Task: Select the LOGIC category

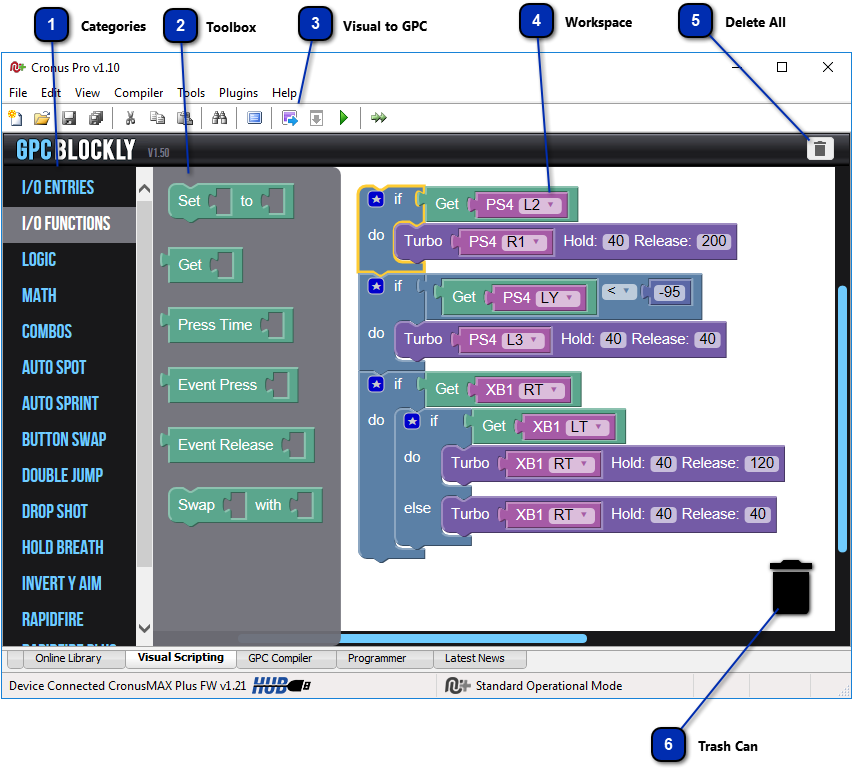Action: coord(70,259)
